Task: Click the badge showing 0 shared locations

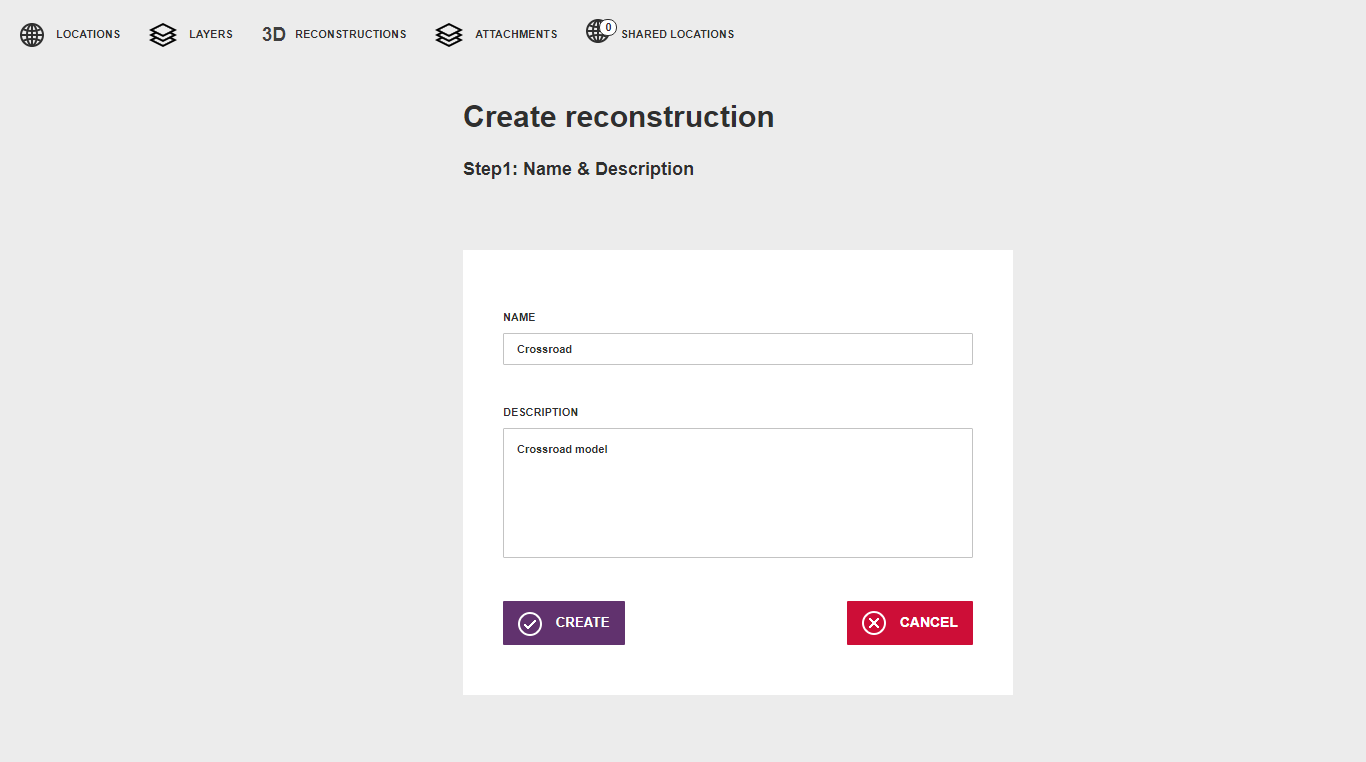Action: pos(608,27)
